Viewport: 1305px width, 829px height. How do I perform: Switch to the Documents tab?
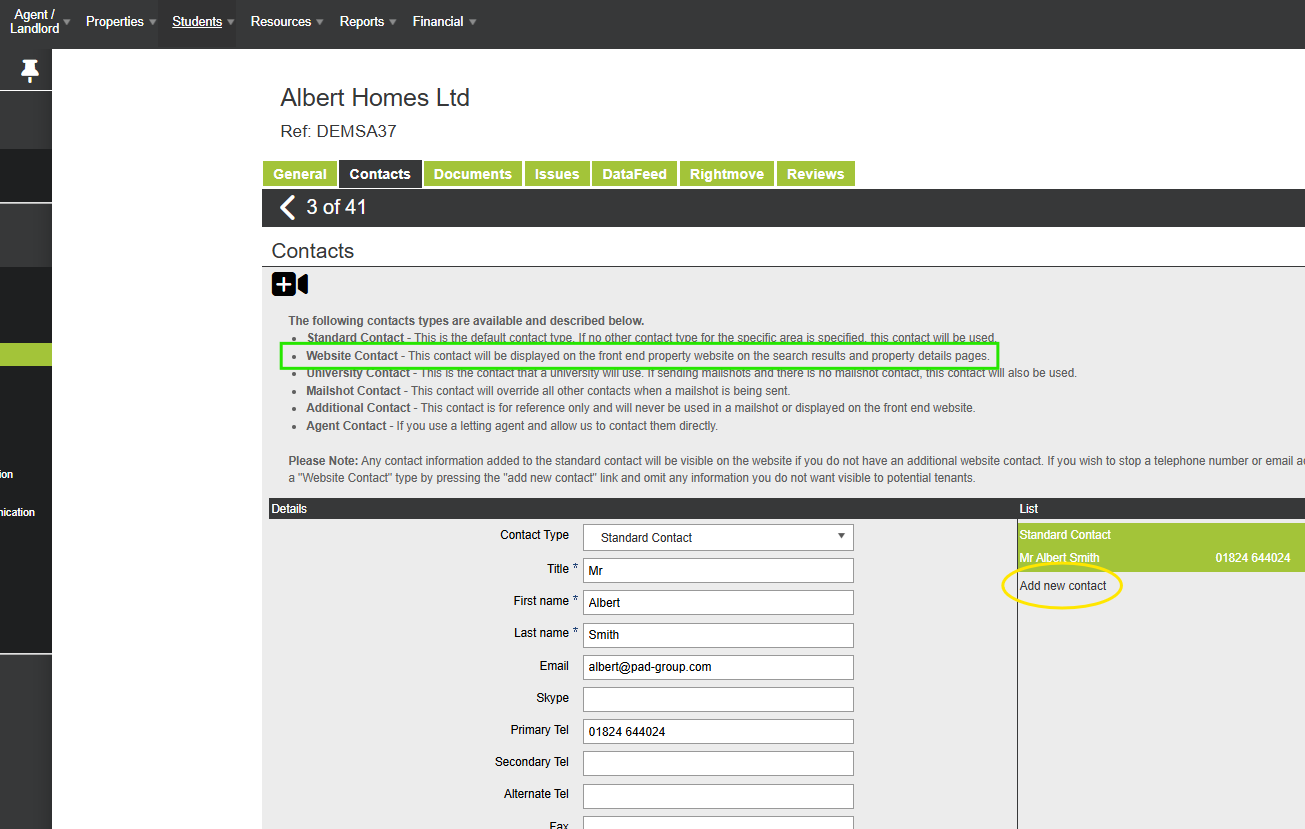pos(472,174)
